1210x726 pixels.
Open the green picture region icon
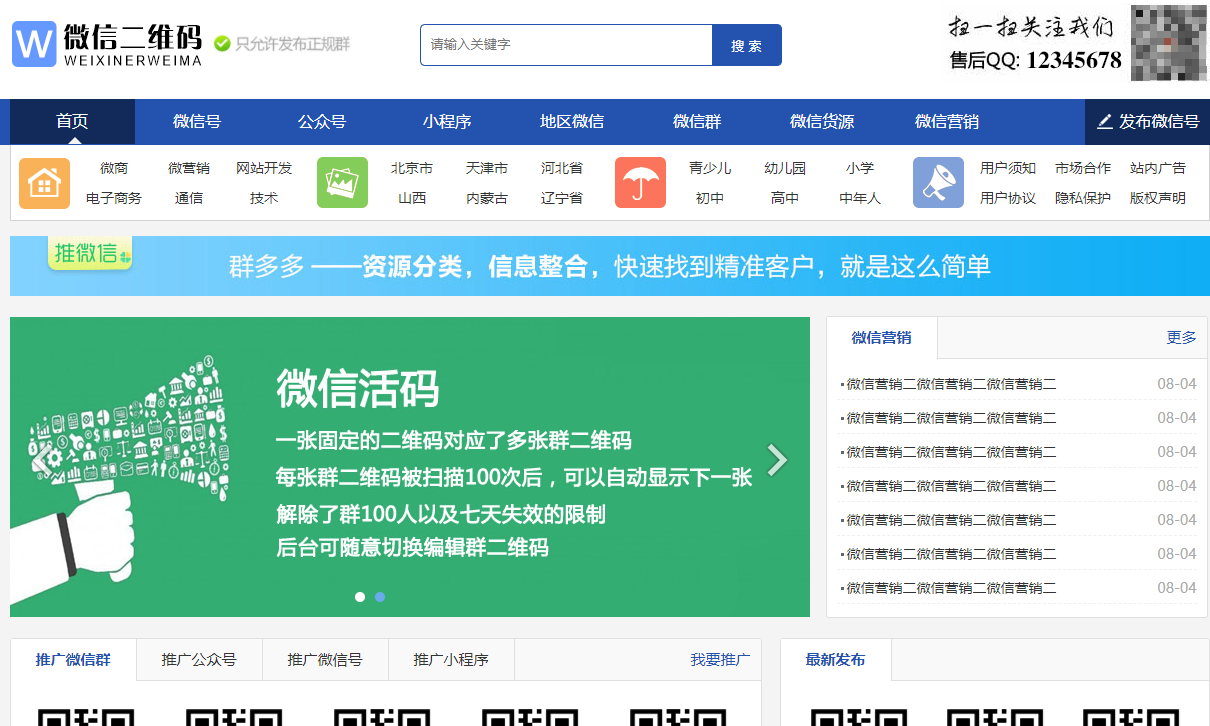[x=342, y=183]
